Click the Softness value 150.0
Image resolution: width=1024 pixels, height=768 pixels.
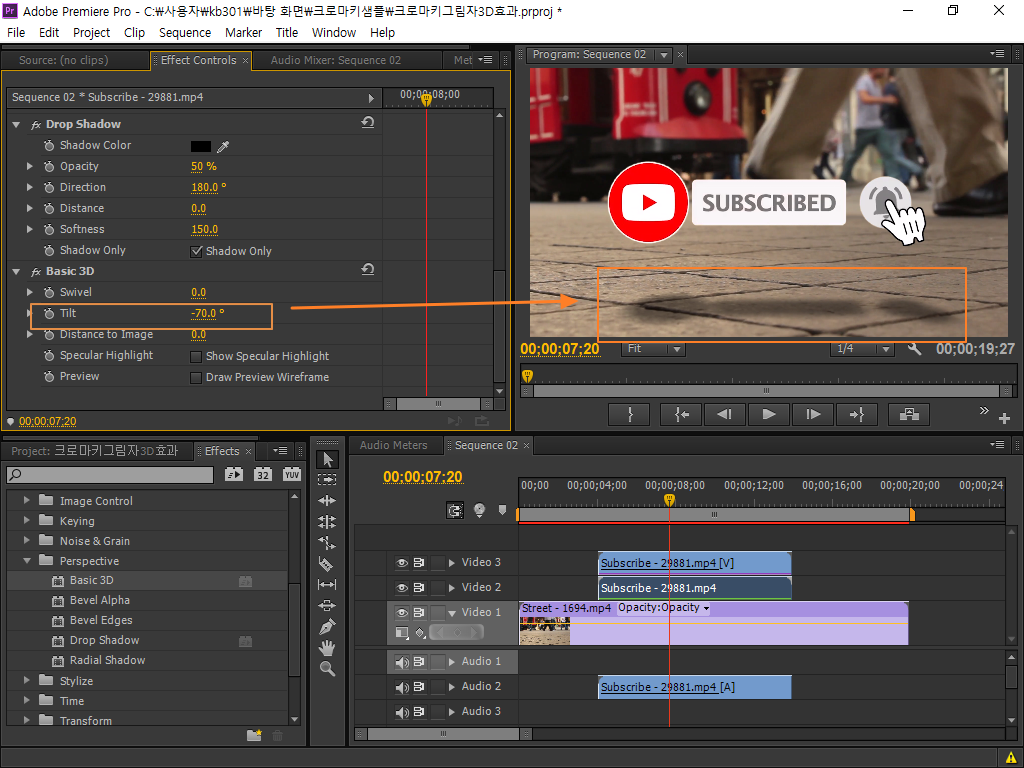pyautogui.click(x=204, y=230)
